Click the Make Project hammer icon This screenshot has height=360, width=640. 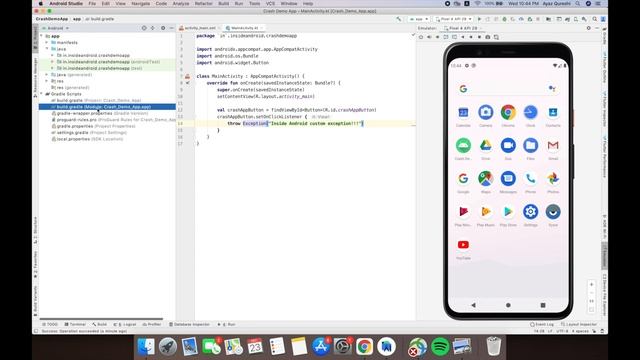[x=399, y=19]
